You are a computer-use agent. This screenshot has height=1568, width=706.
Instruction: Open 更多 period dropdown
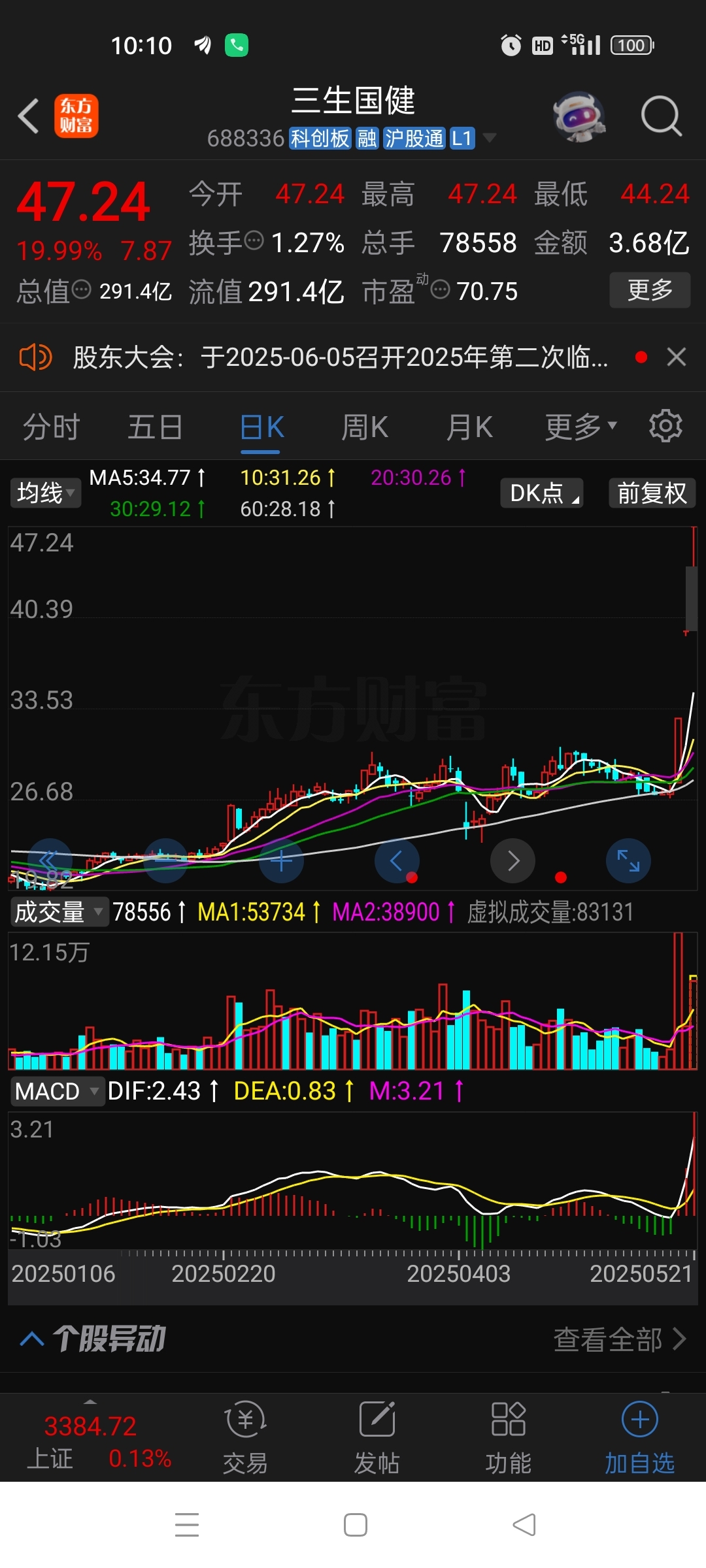580,427
